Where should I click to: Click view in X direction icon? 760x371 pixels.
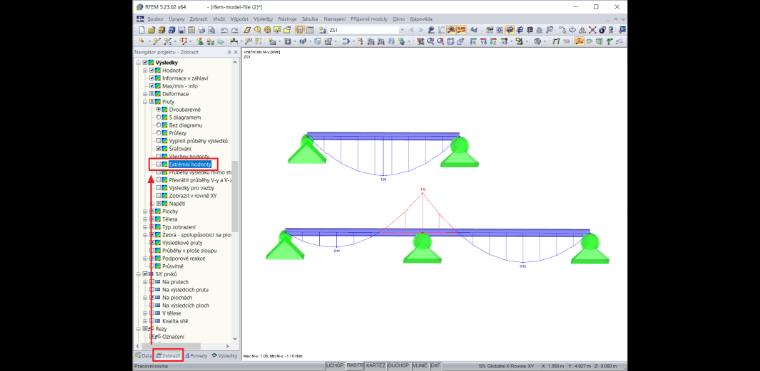point(473,41)
